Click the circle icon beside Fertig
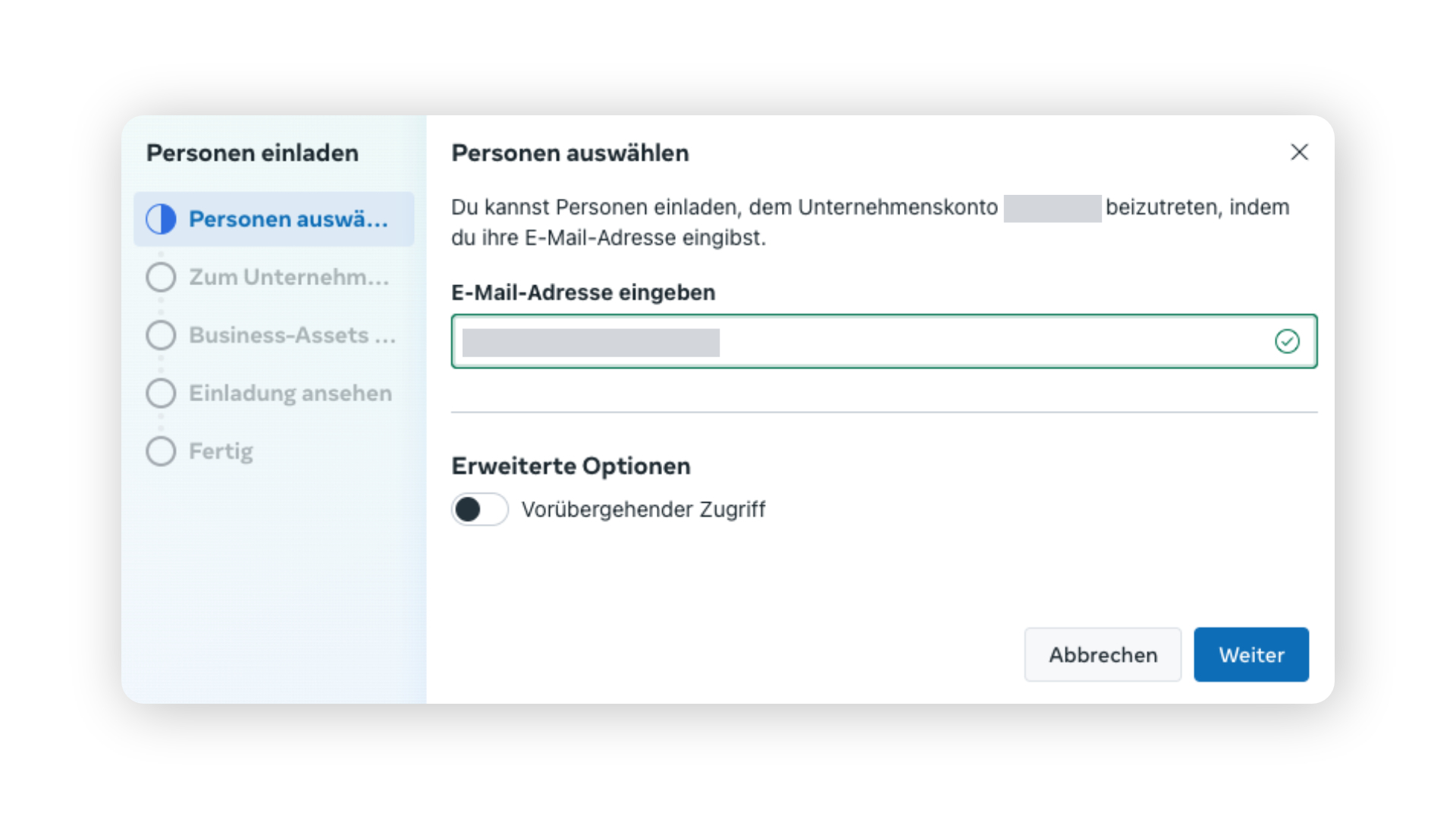This screenshot has width=1456, height=819. coord(161,451)
